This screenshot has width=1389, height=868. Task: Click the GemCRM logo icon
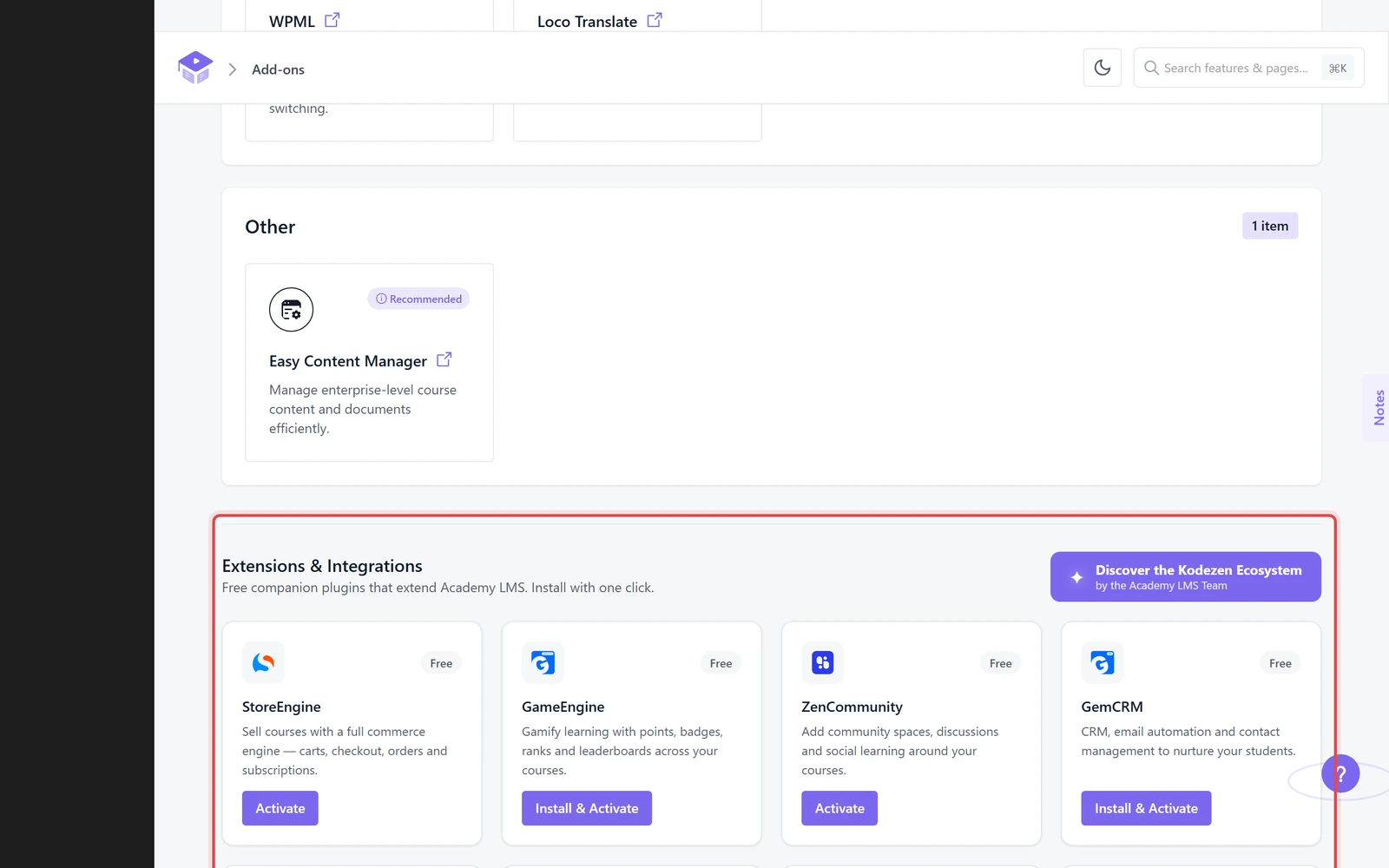point(1103,663)
